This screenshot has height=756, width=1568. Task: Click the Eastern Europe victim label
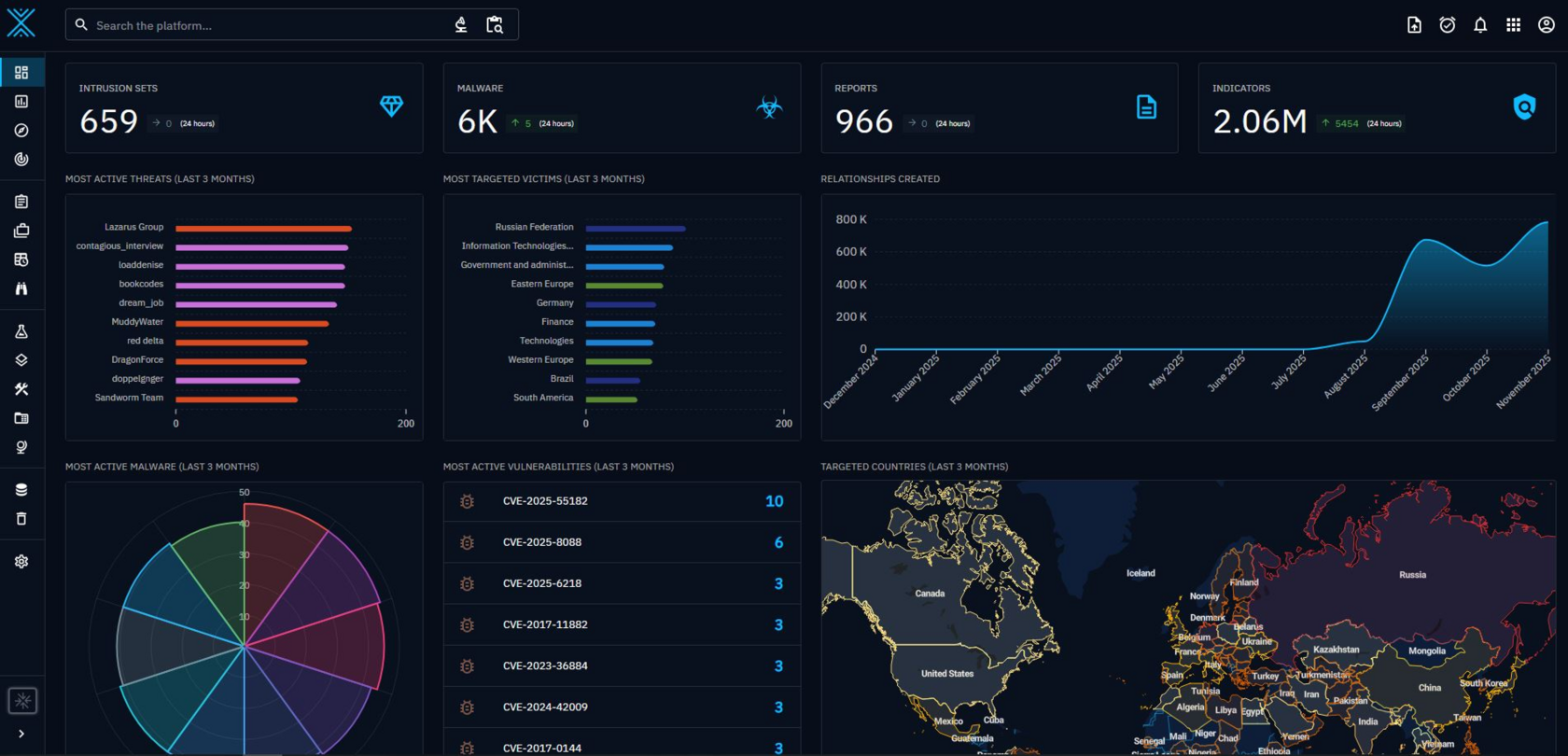pyautogui.click(x=542, y=284)
